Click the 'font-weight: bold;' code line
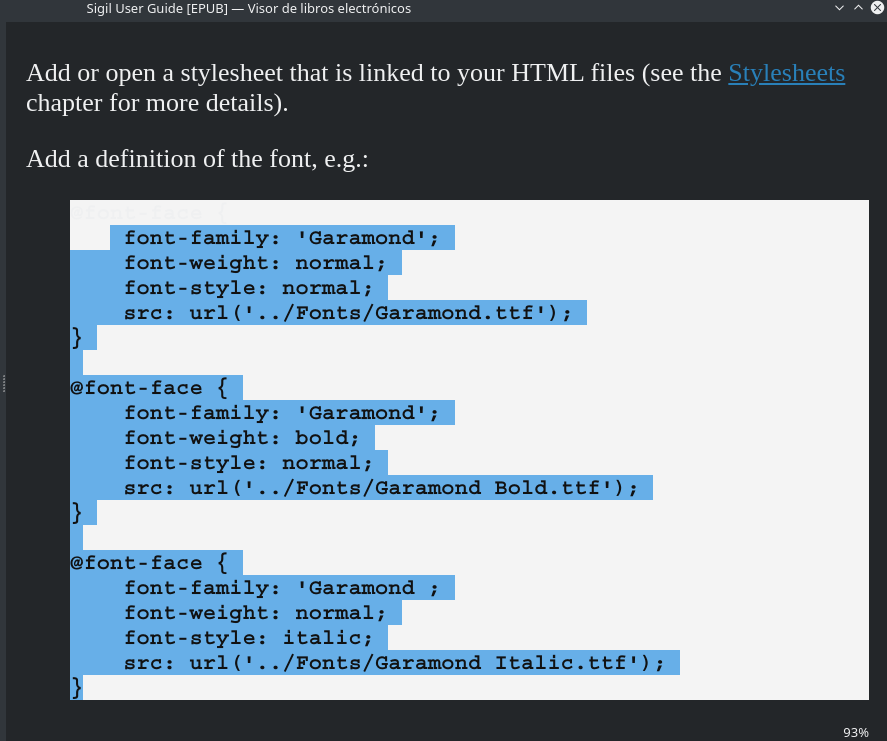Screen dimensions: 887x741 (x=241, y=438)
